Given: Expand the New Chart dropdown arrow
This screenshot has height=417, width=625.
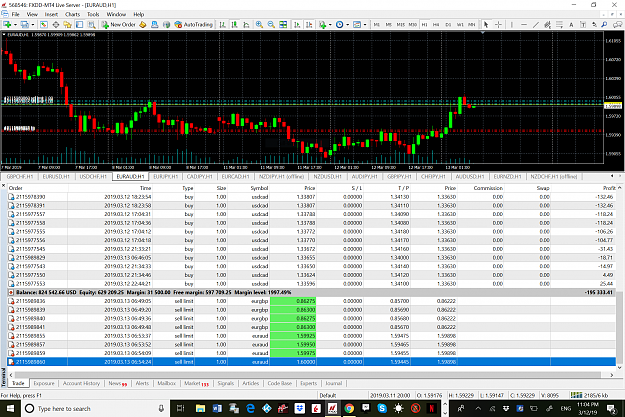Looking at the screenshot, I should coord(15,25).
